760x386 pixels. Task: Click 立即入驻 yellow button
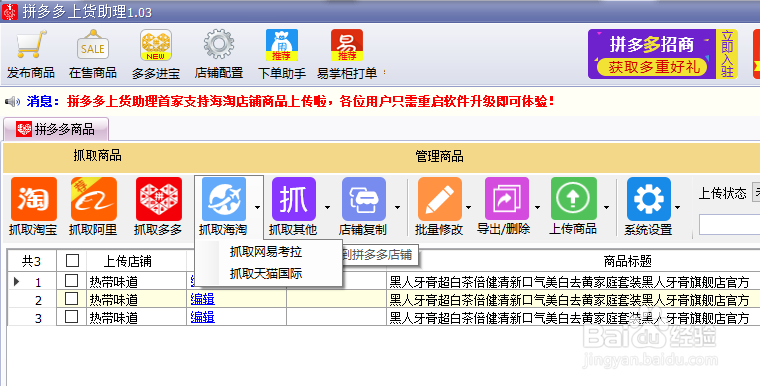pyautogui.click(x=727, y=54)
